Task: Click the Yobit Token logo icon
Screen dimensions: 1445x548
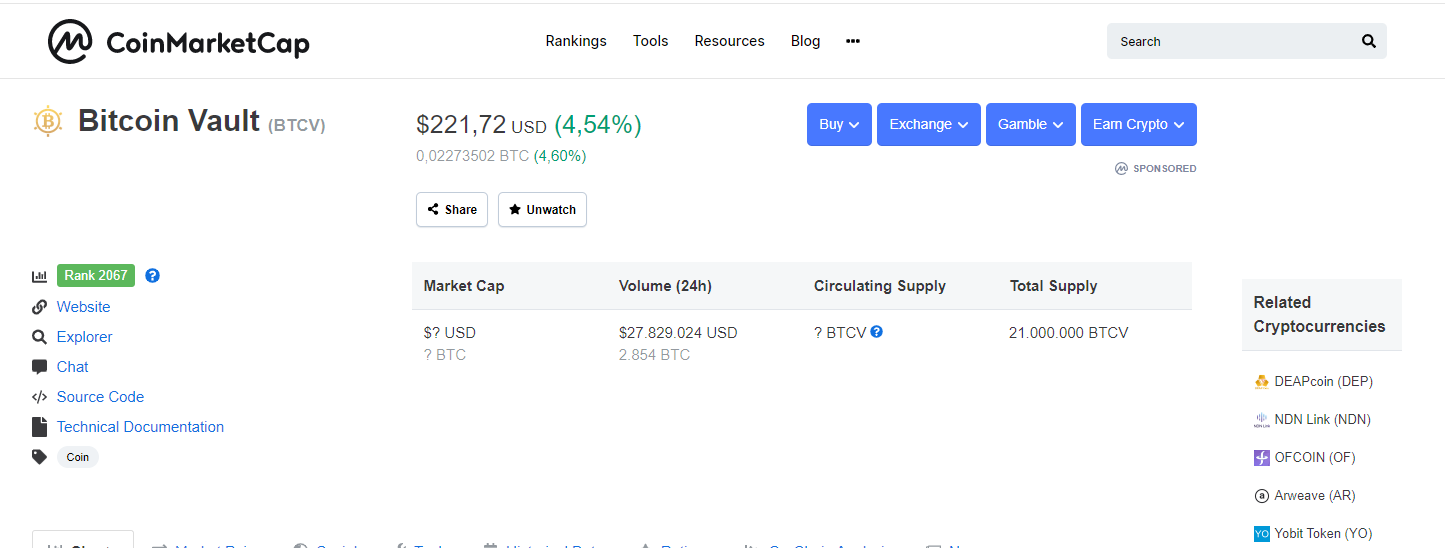Action: [x=1261, y=534]
